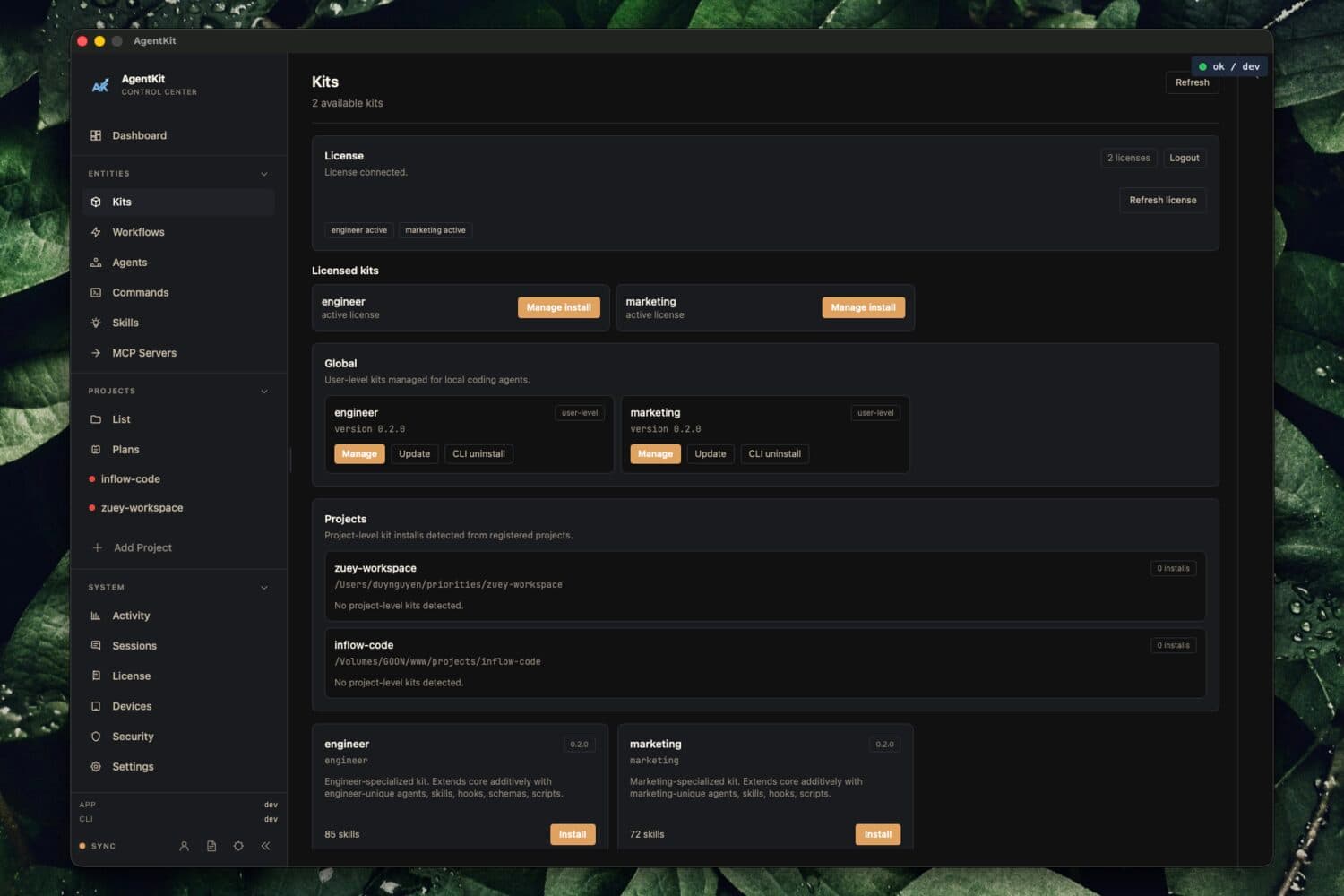Collapse the ENTITIES section chevron
This screenshot has width=1344, height=896.
point(264,174)
